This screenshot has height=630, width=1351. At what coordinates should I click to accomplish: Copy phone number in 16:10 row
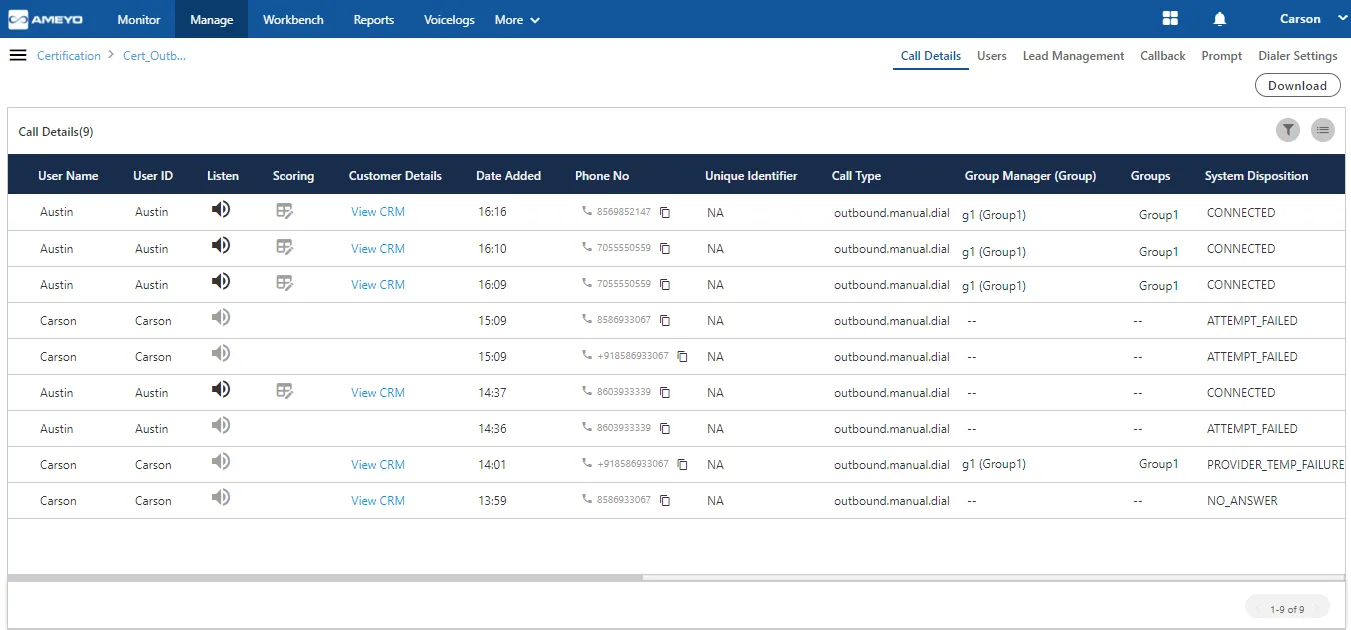665,249
